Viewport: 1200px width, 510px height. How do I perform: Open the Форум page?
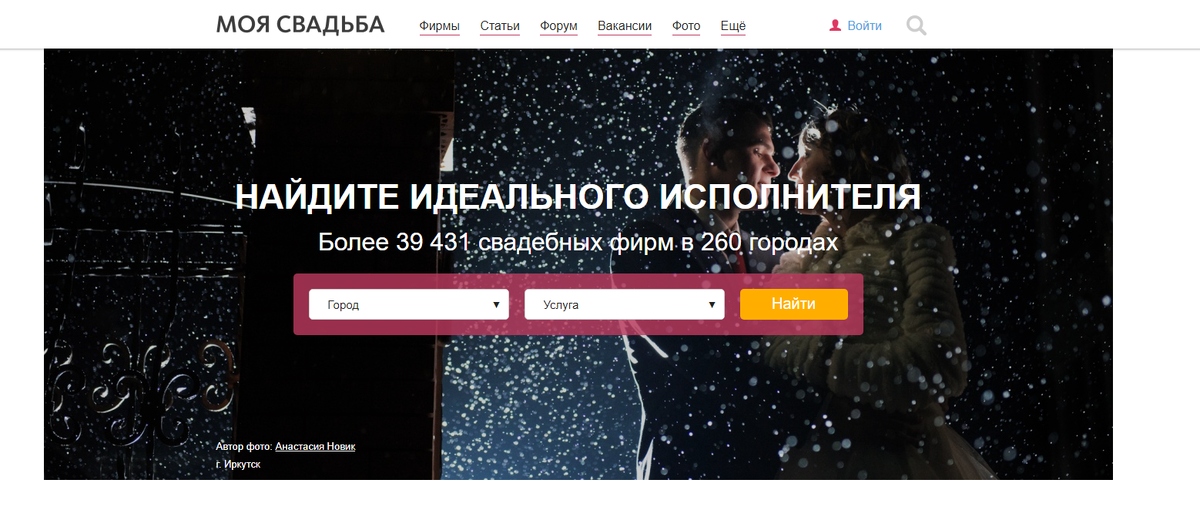pos(558,26)
